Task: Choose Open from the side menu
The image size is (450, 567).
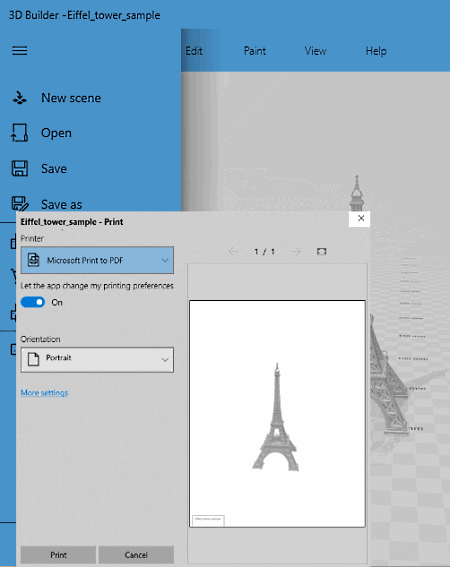Action: coord(56,133)
